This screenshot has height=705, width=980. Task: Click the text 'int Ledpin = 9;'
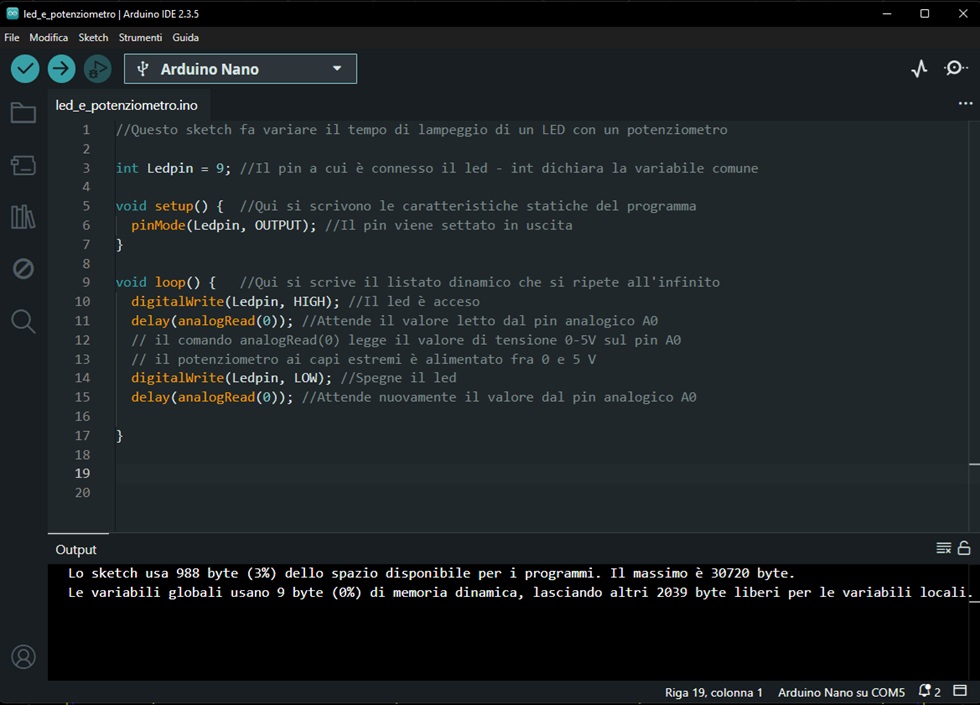173,168
